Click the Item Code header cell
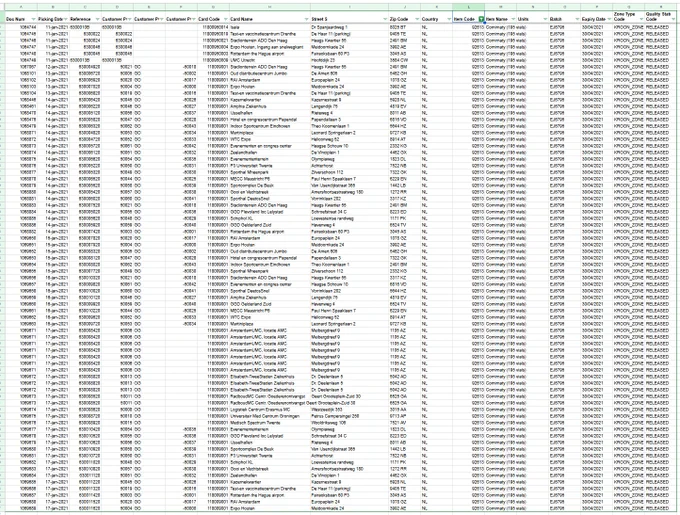The height and width of the screenshot is (515, 680). pyautogui.click(x=468, y=17)
